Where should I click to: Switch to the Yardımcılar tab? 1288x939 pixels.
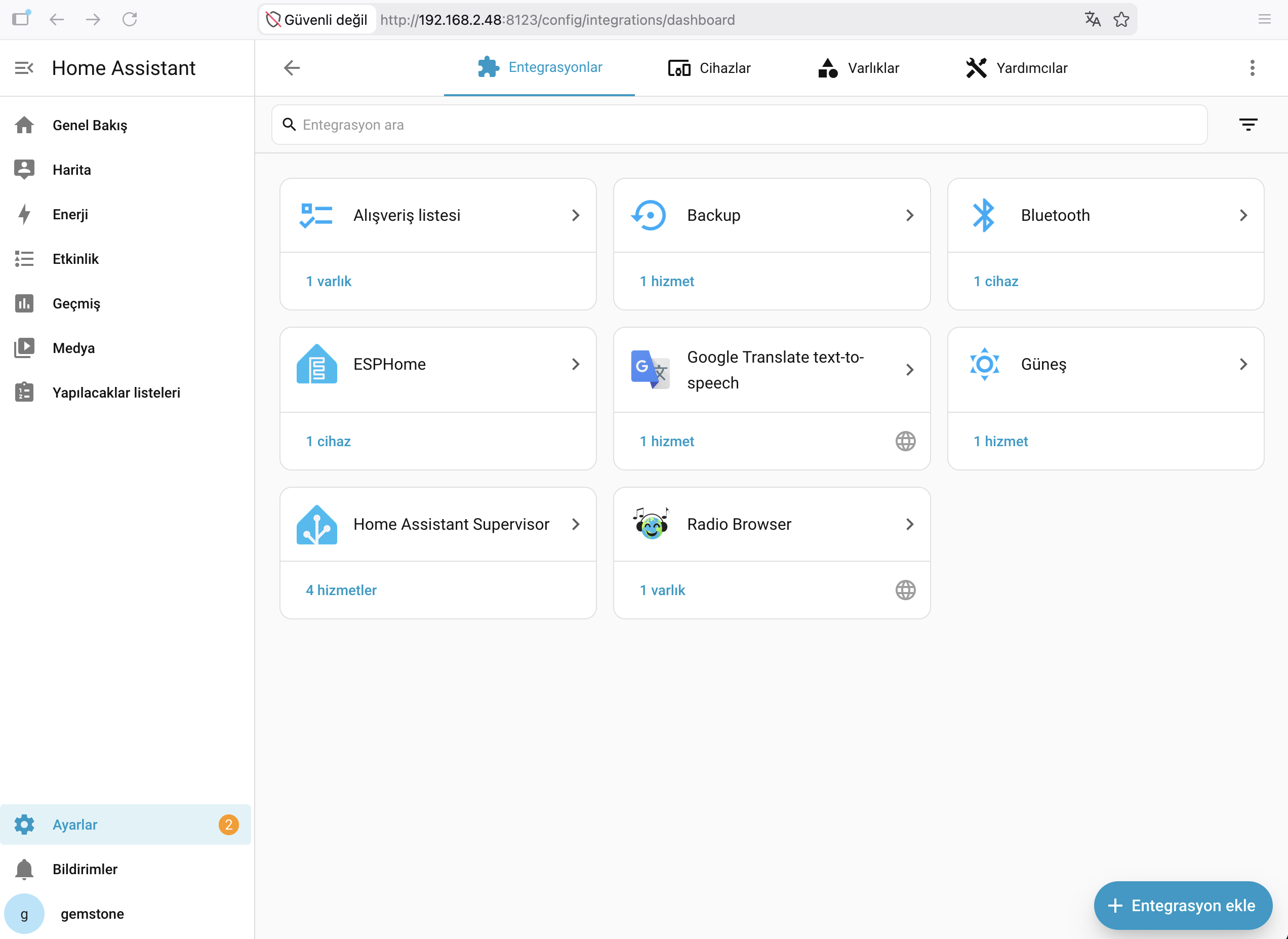[1017, 68]
